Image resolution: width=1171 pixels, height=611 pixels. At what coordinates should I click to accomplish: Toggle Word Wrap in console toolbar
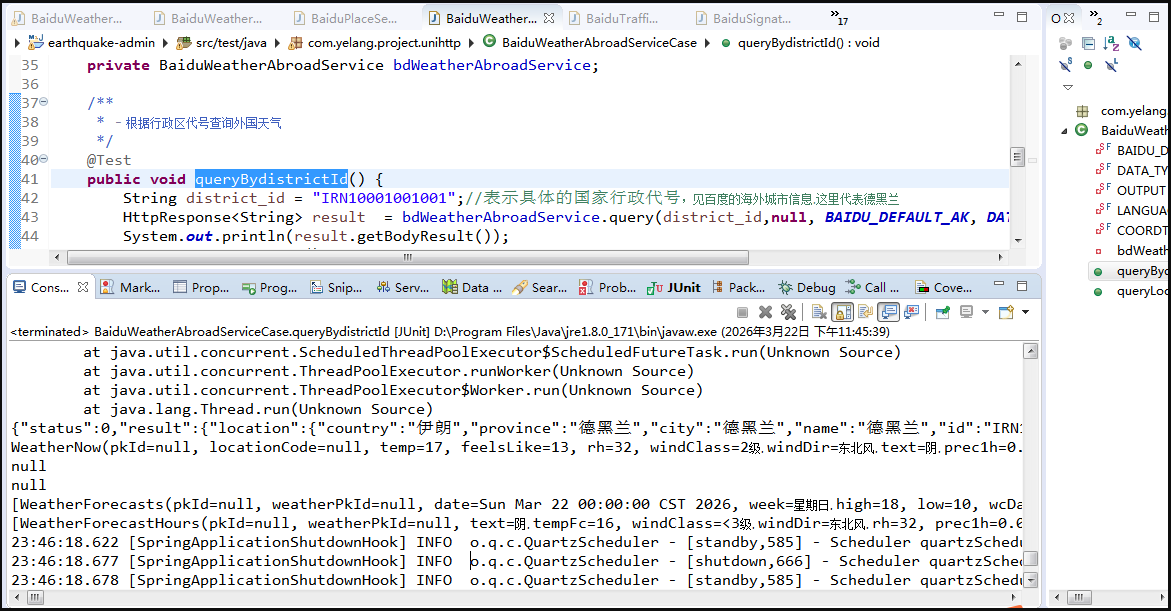coord(866,311)
